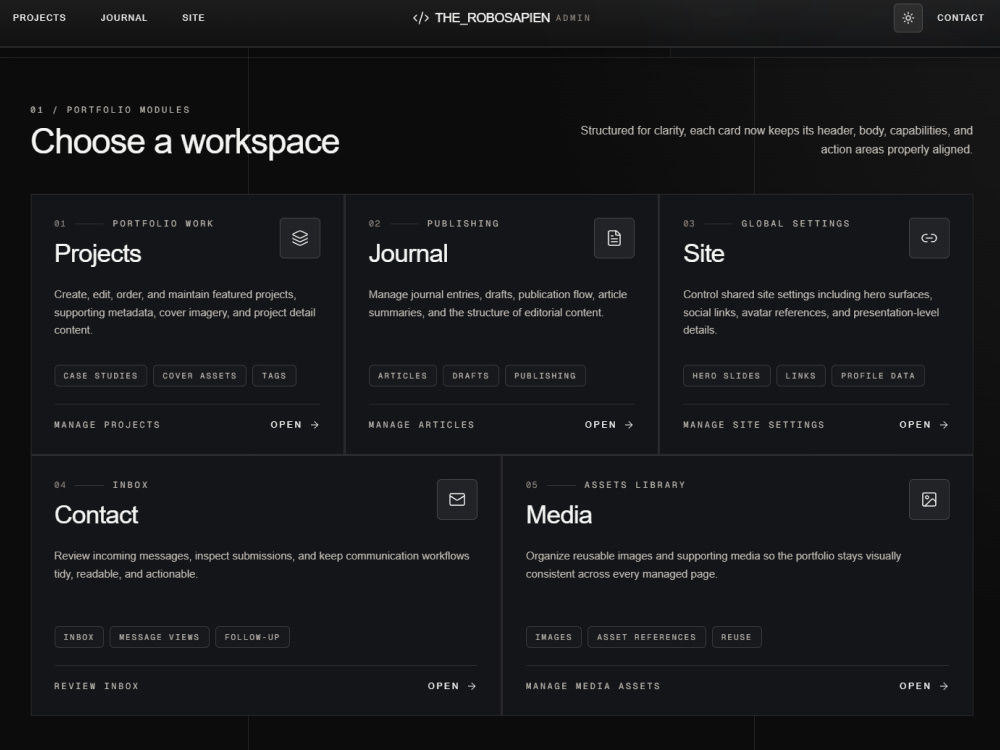Click the MESSAGE VIEWS tag
The height and width of the screenshot is (750, 1000).
coord(159,637)
